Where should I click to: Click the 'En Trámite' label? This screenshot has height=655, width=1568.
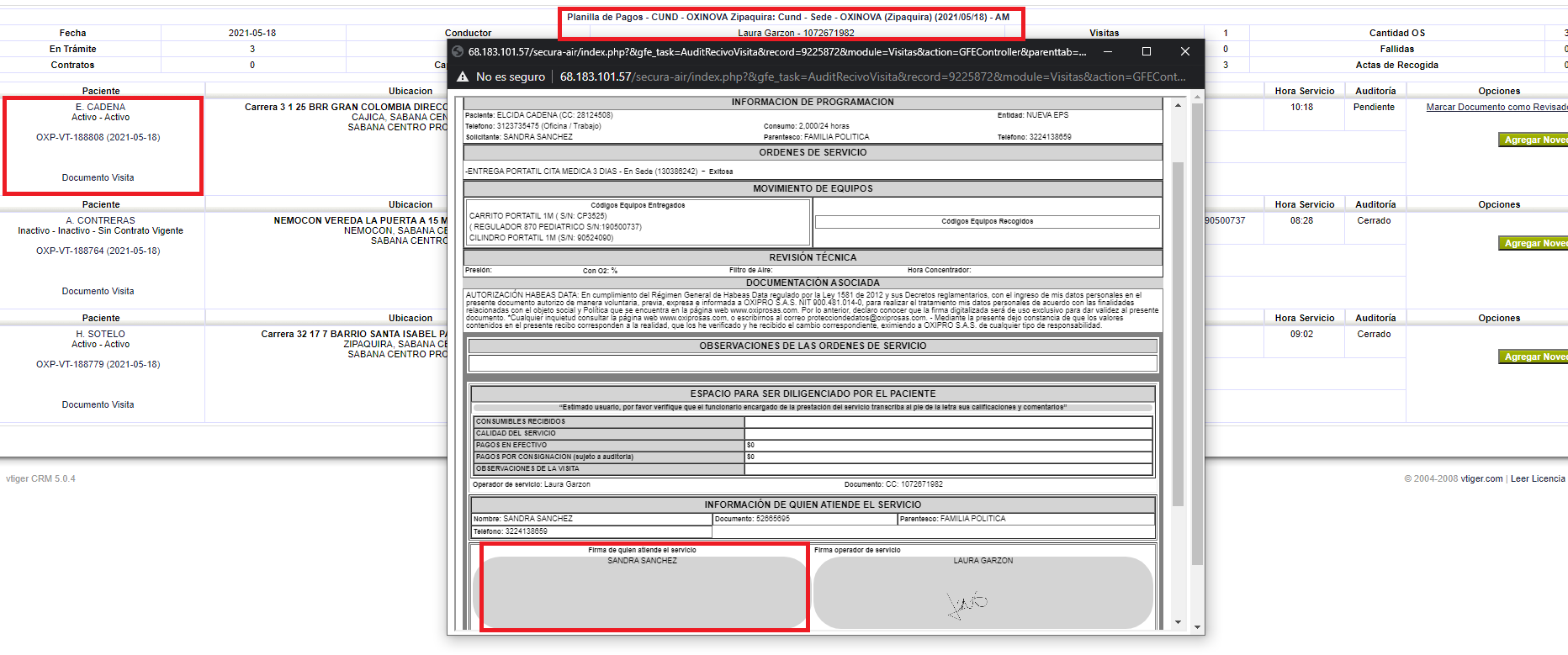click(72, 49)
